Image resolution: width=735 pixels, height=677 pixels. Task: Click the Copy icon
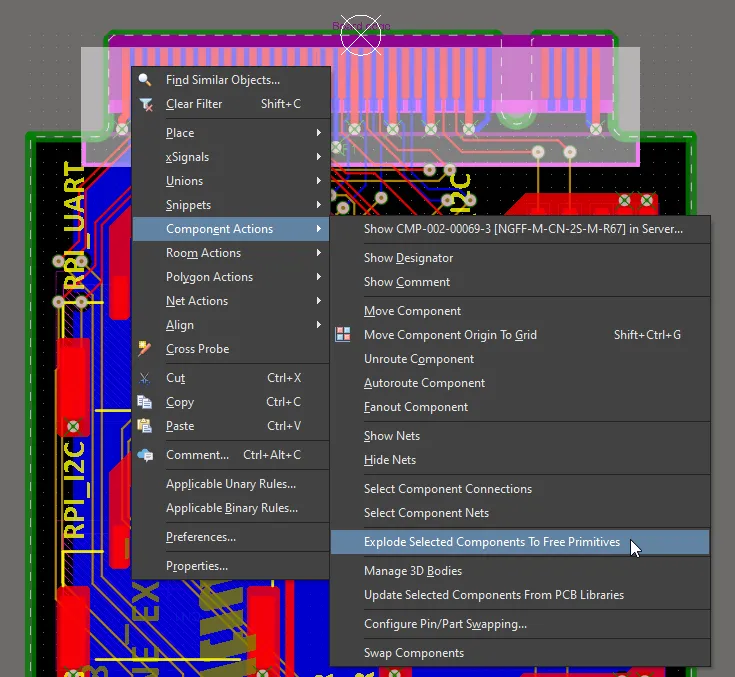[x=144, y=402]
